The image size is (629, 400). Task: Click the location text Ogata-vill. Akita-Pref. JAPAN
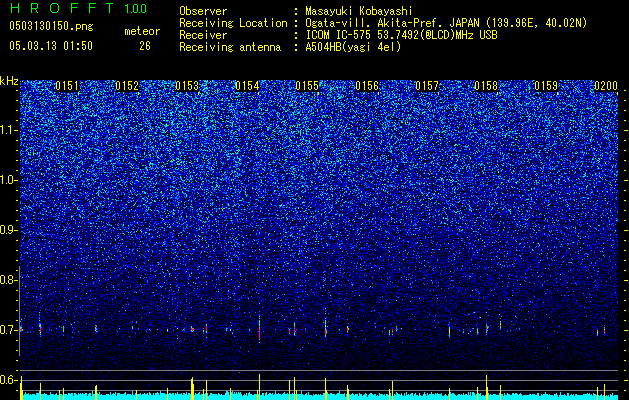pyautogui.click(x=394, y=23)
